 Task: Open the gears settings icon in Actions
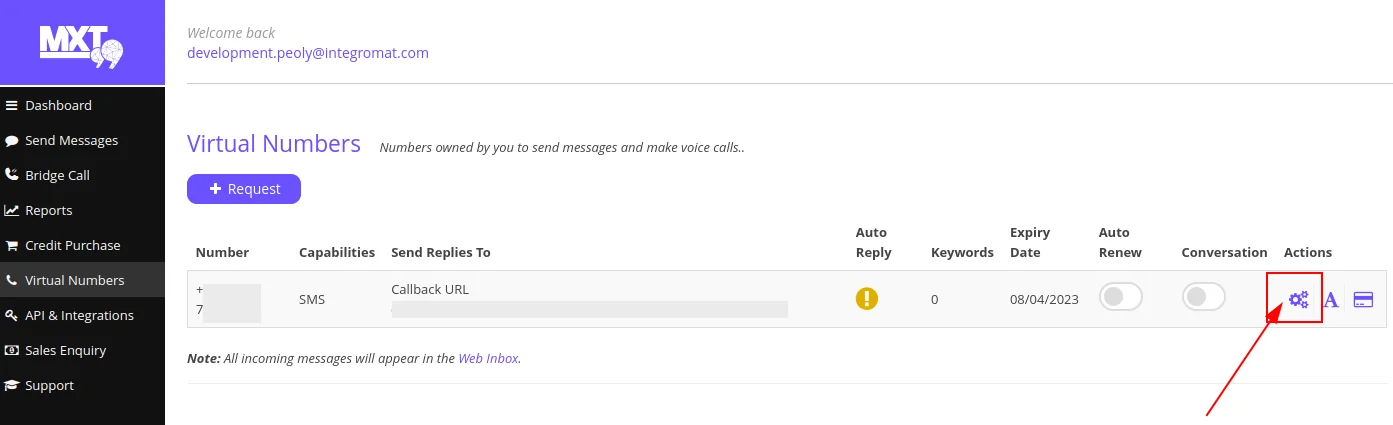coord(1298,299)
